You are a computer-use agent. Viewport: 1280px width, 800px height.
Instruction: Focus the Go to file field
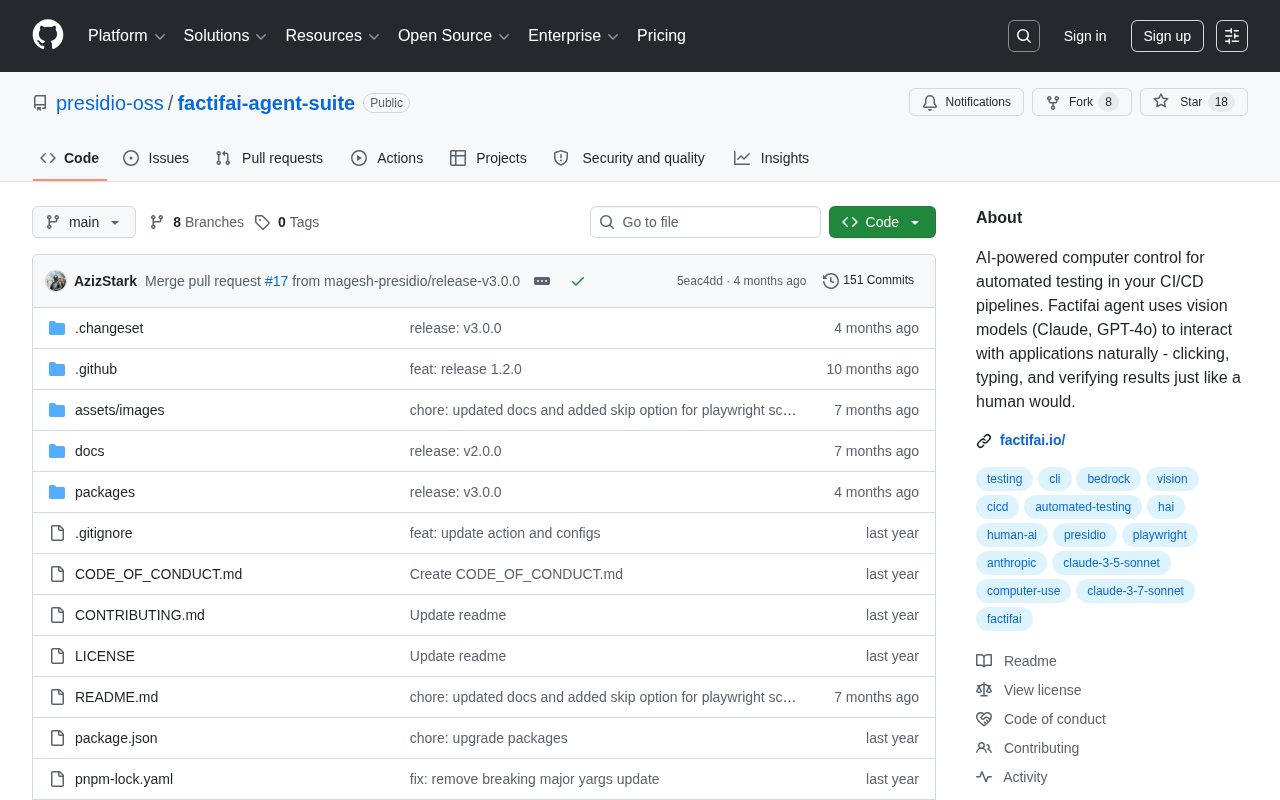[x=705, y=222]
